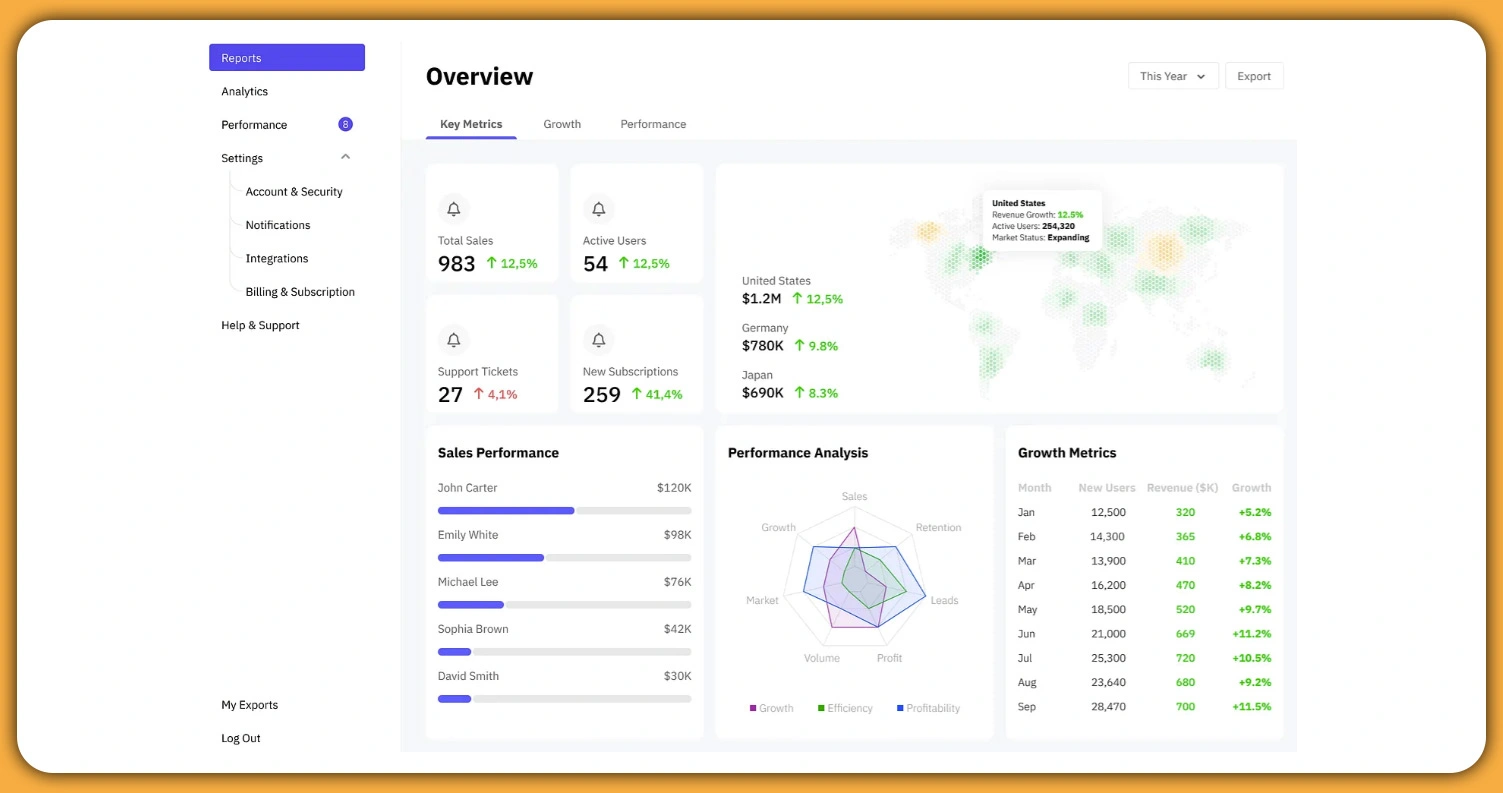
Task: Select the Performance tab in Overview
Action: (653, 124)
